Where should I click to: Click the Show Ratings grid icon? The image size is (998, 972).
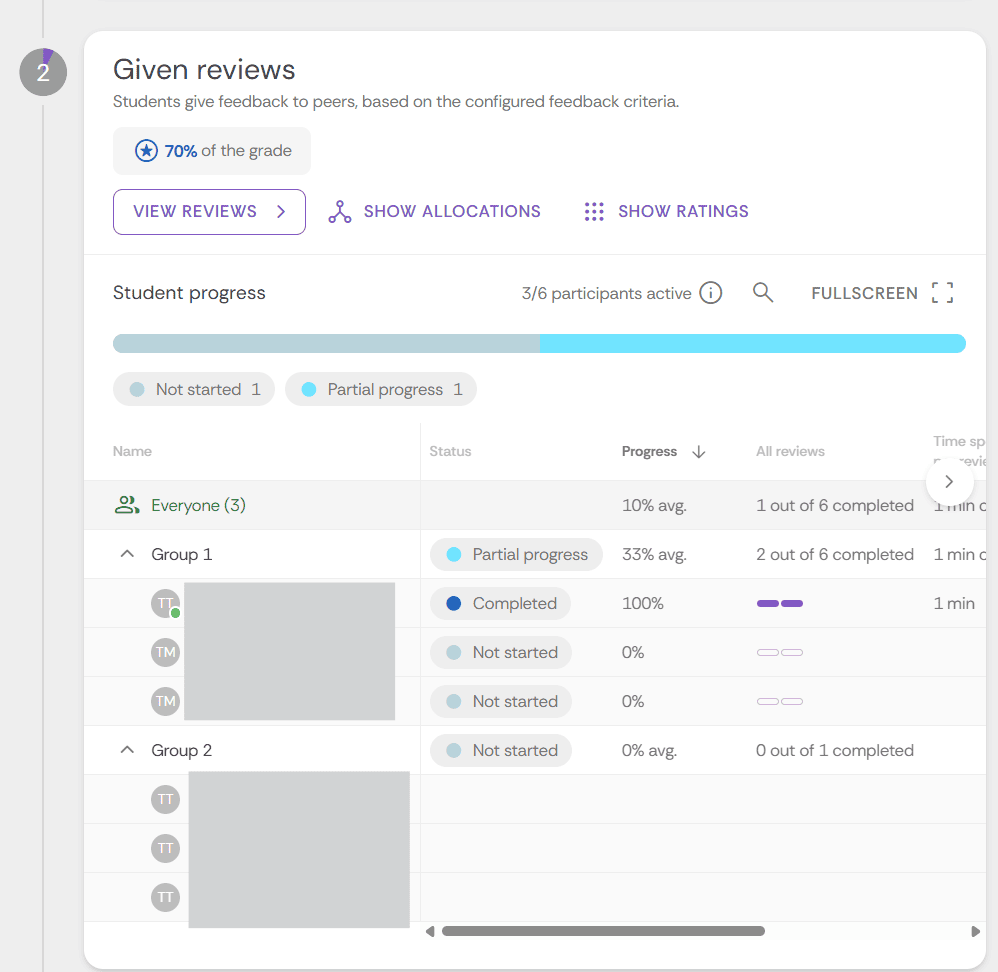pos(594,212)
